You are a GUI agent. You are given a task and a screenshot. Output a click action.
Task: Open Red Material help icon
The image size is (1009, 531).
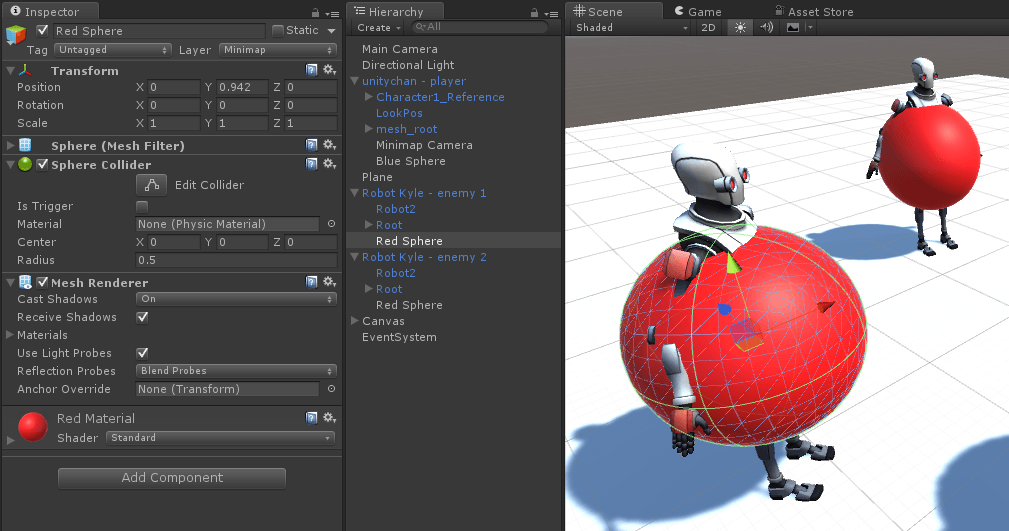tap(311, 418)
